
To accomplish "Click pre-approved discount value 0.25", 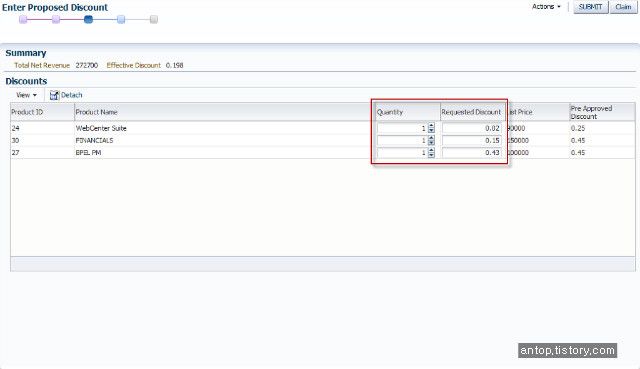I will (x=578, y=128).
